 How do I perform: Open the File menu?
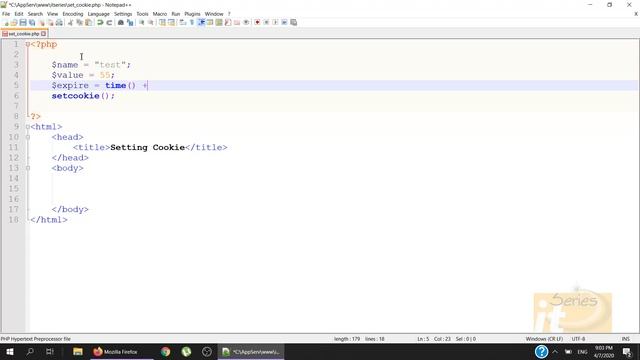click(6, 14)
